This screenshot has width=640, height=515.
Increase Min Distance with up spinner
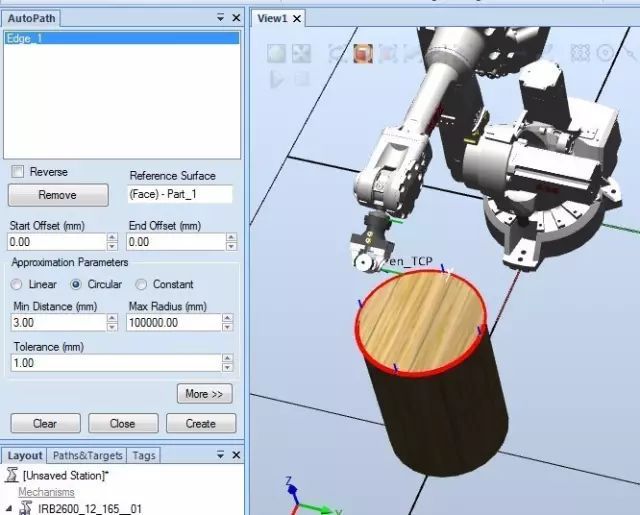pos(112,318)
